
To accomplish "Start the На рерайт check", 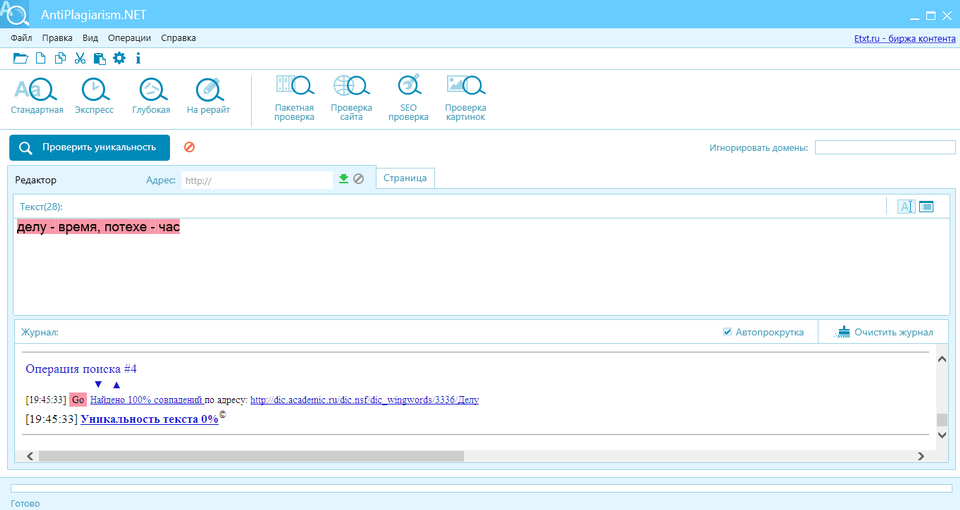I will click(208, 96).
